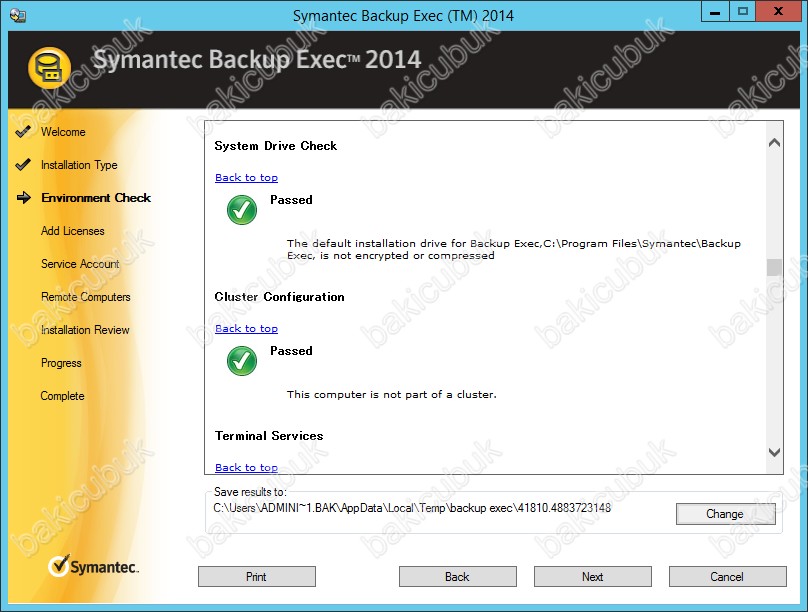Viewport: 808px width, 612px height.
Task: Go Back to the previous step
Action: point(458,576)
